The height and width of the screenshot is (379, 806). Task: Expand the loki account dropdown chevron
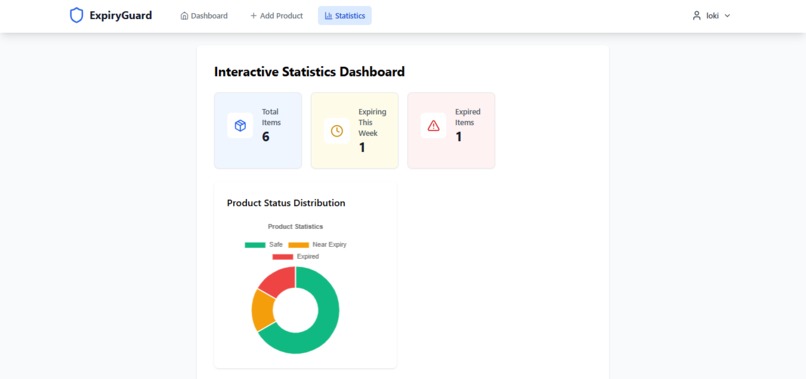(x=727, y=16)
